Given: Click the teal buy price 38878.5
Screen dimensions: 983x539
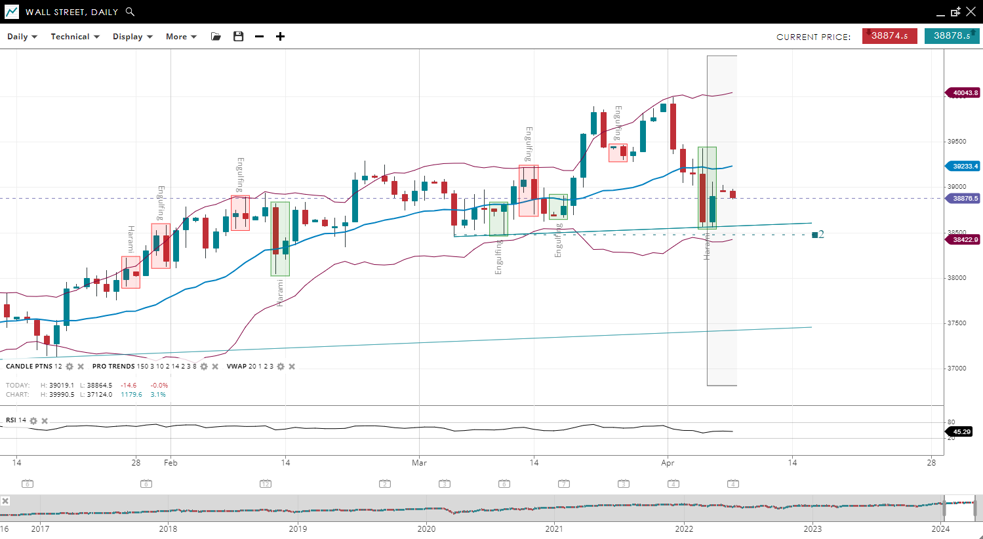Looking at the screenshot, I should [x=950, y=36].
